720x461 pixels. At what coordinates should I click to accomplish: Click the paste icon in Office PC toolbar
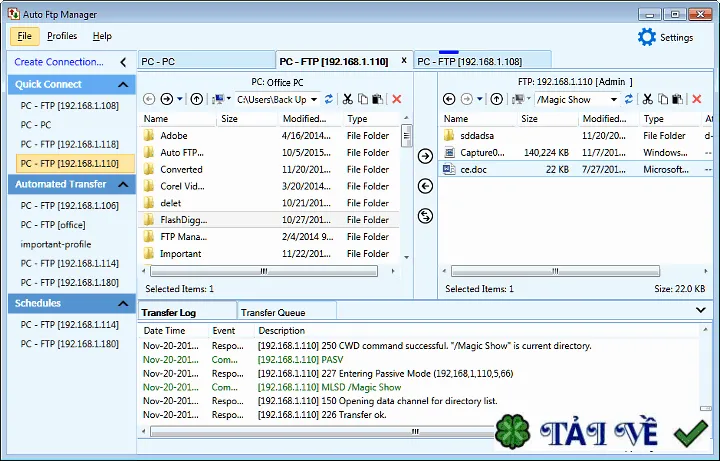377,99
